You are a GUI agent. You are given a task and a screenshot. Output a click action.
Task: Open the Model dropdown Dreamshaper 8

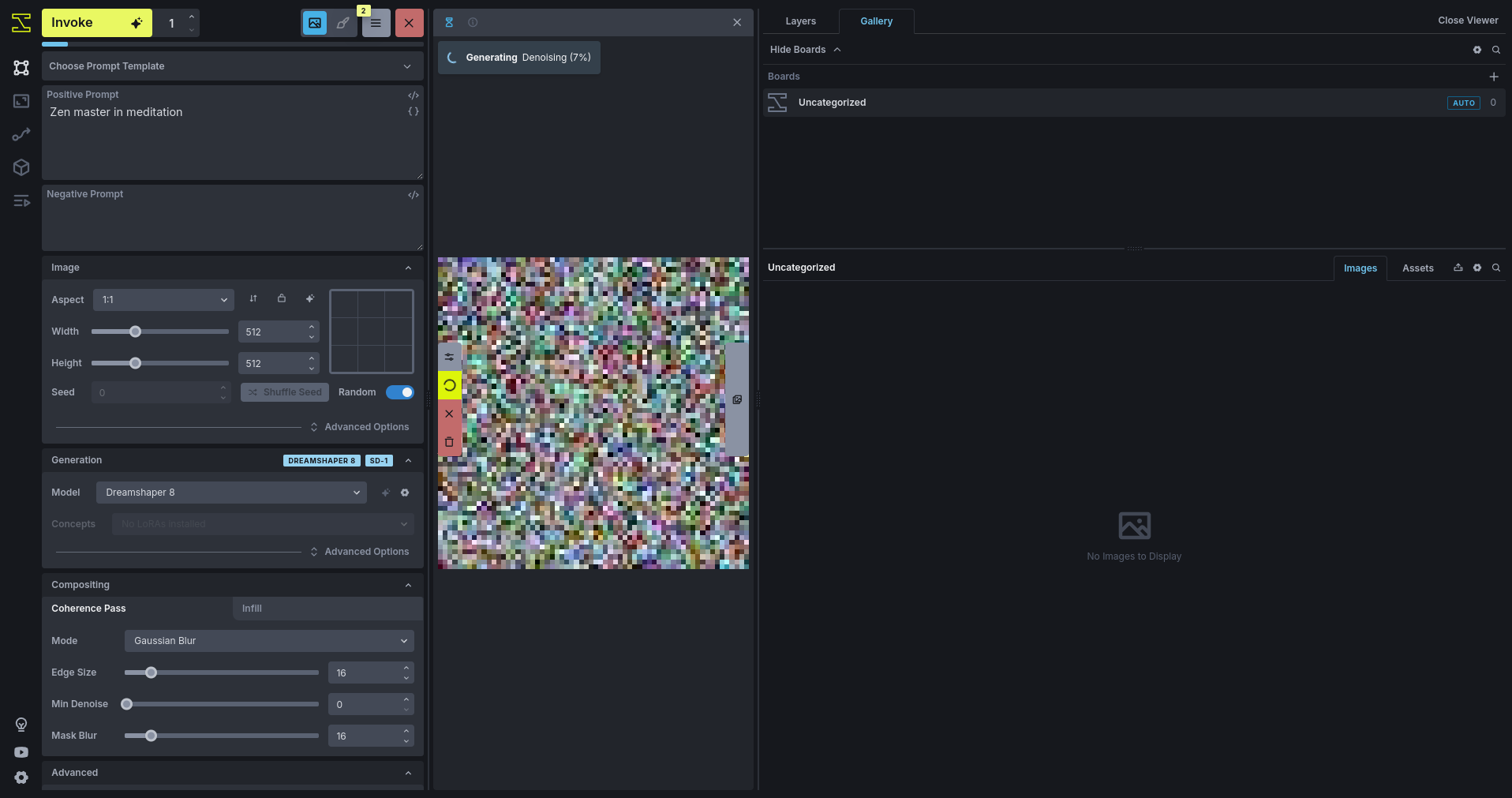pyautogui.click(x=231, y=493)
